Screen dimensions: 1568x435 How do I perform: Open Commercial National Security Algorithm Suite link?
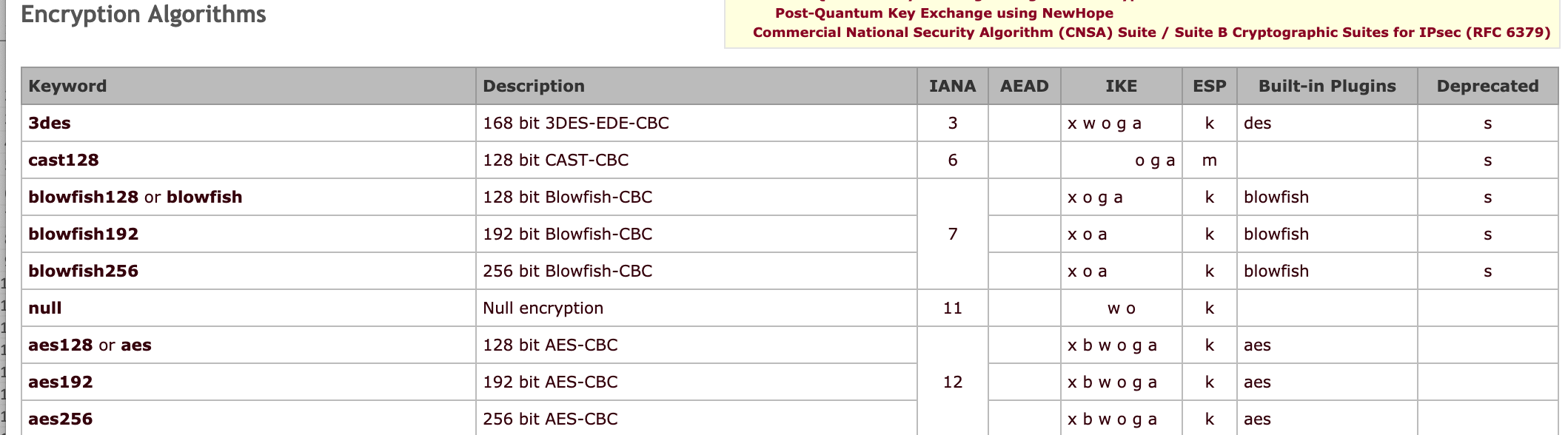click(954, 33)
